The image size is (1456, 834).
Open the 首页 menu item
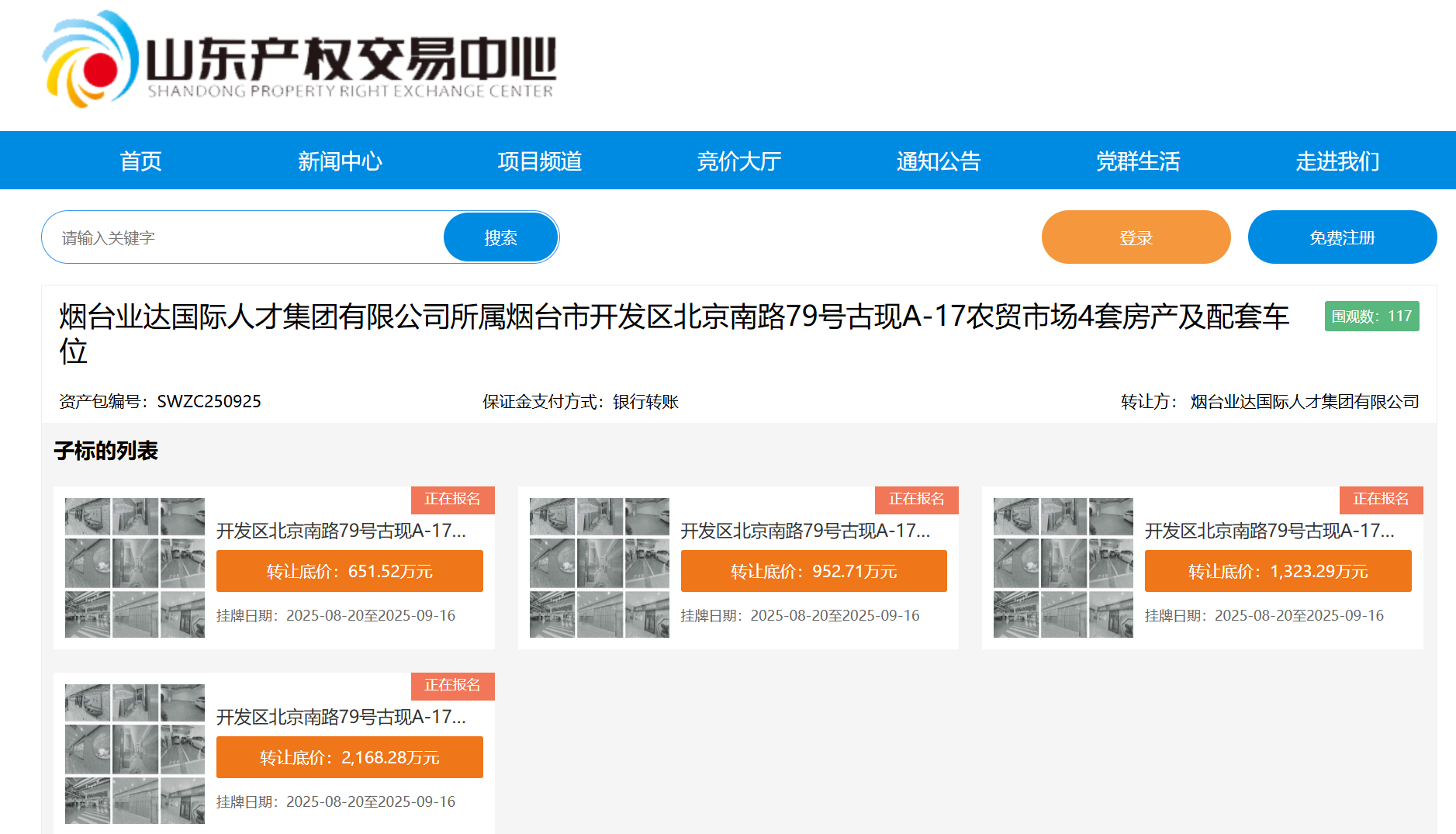[x=140, y=161]
